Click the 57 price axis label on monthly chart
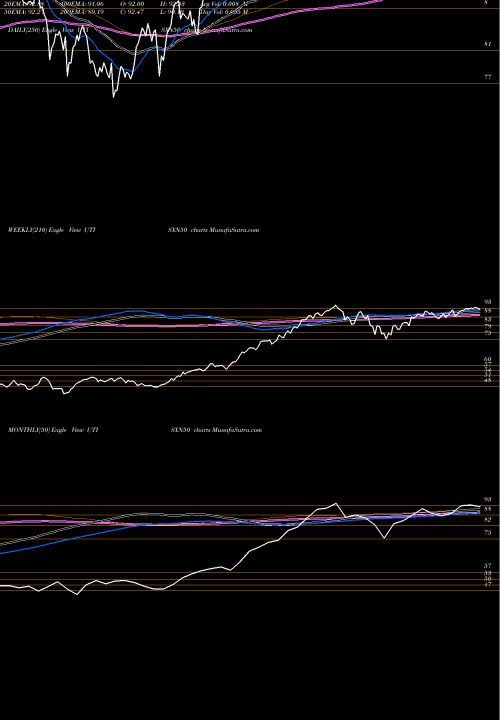The image size is (500, 720). pyautogui.click(x=488, y=566)
